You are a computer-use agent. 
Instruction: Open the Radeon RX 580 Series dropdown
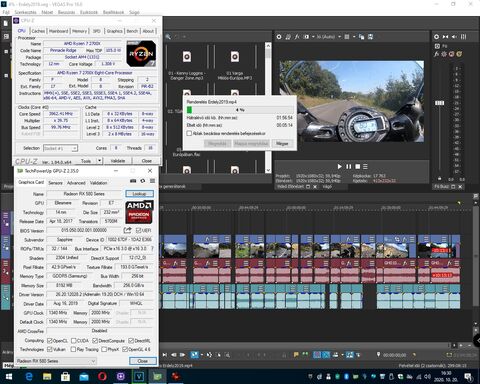click(x=56, y=361)
